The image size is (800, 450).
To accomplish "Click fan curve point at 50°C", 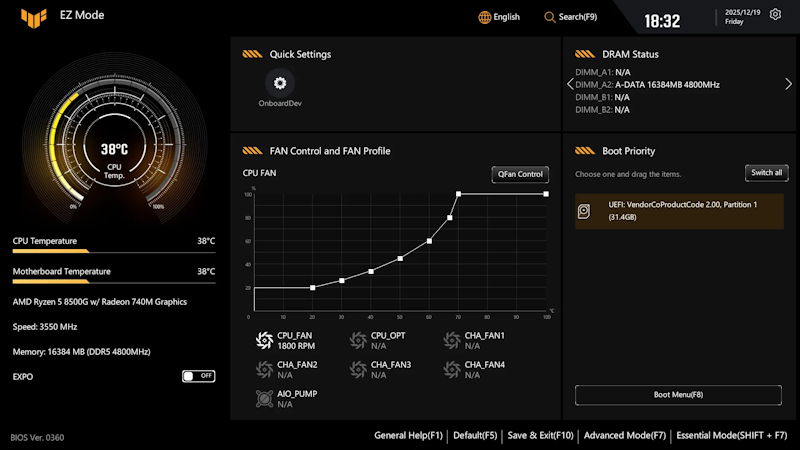I will (x=400, y=259).
